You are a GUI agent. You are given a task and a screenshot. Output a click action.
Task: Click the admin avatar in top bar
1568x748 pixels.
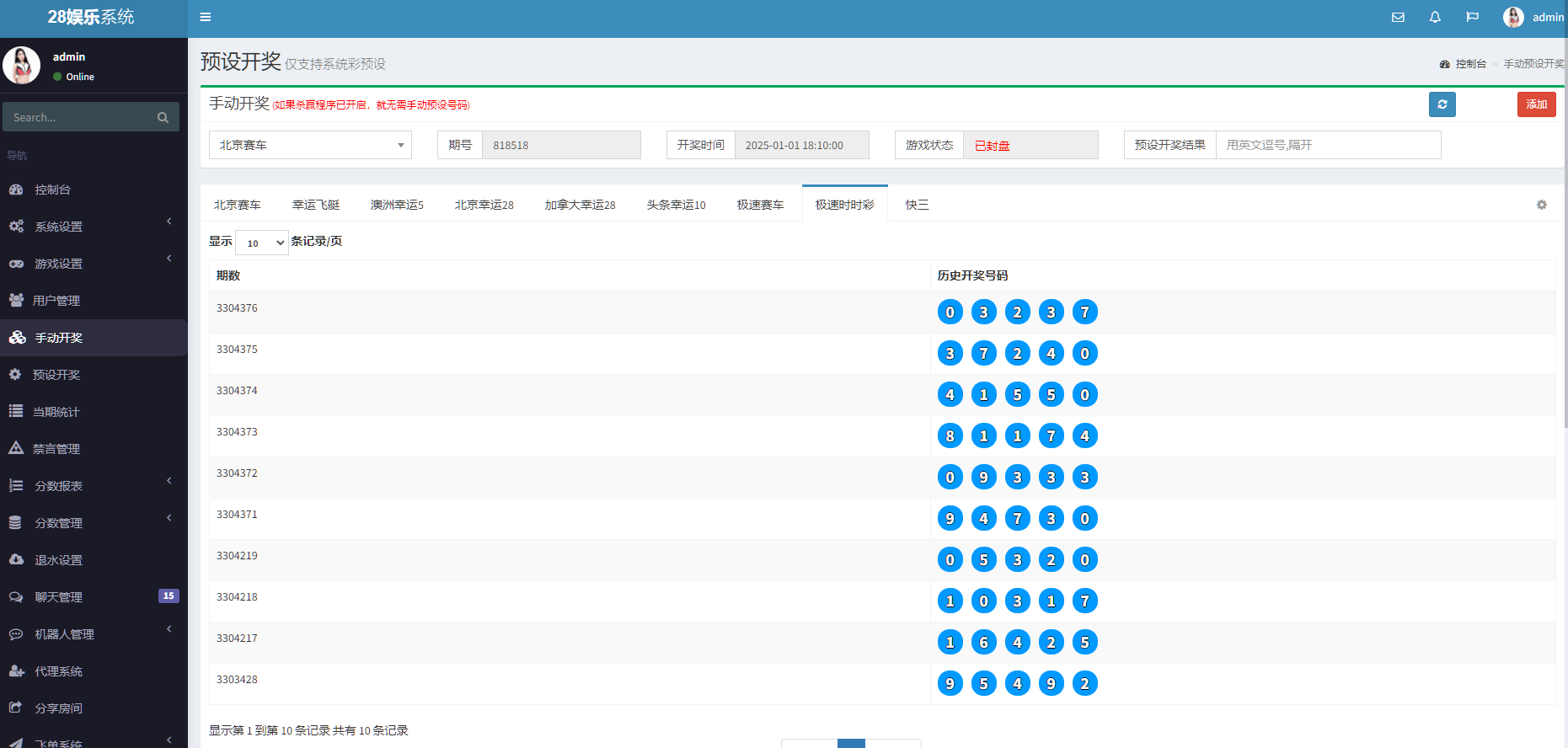pyautogui.click(x=1513, y=17)
